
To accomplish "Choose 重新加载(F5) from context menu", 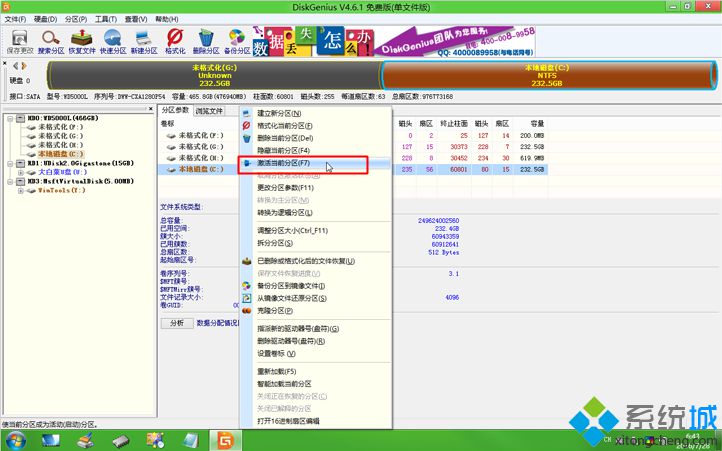I will pos(315,372).
